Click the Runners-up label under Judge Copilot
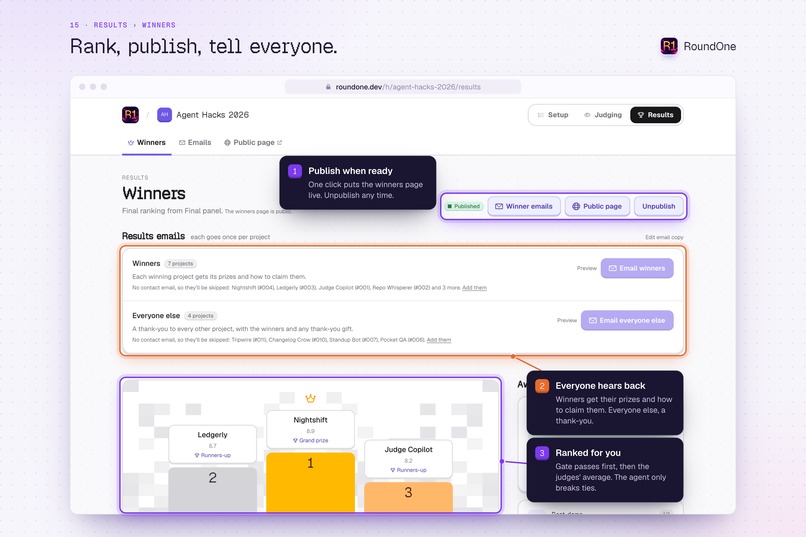This screenshot has width=806, height=537. pyautogui.click(x=408, y=470)
